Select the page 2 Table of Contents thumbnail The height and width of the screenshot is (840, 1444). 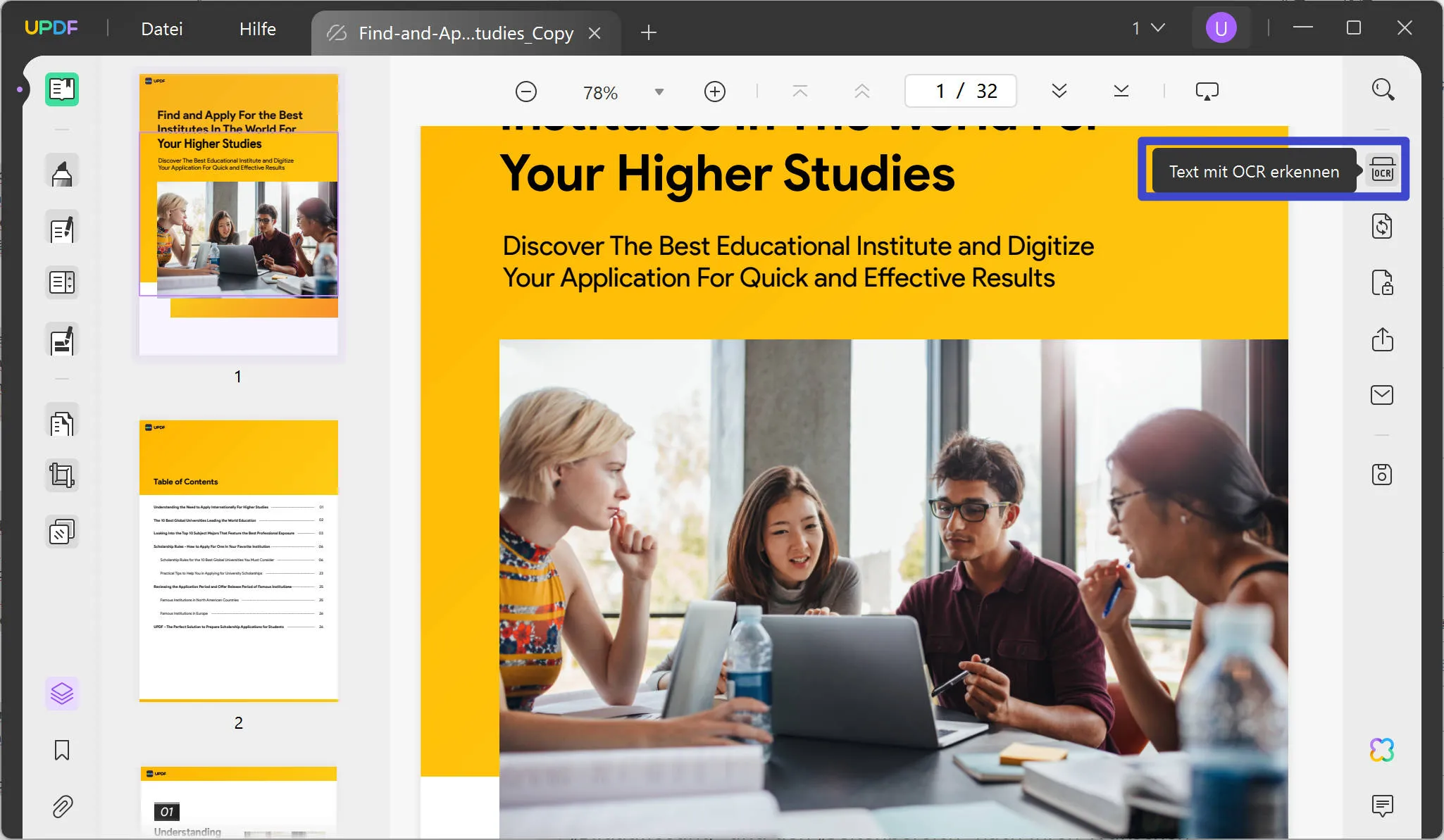(239, 560)
